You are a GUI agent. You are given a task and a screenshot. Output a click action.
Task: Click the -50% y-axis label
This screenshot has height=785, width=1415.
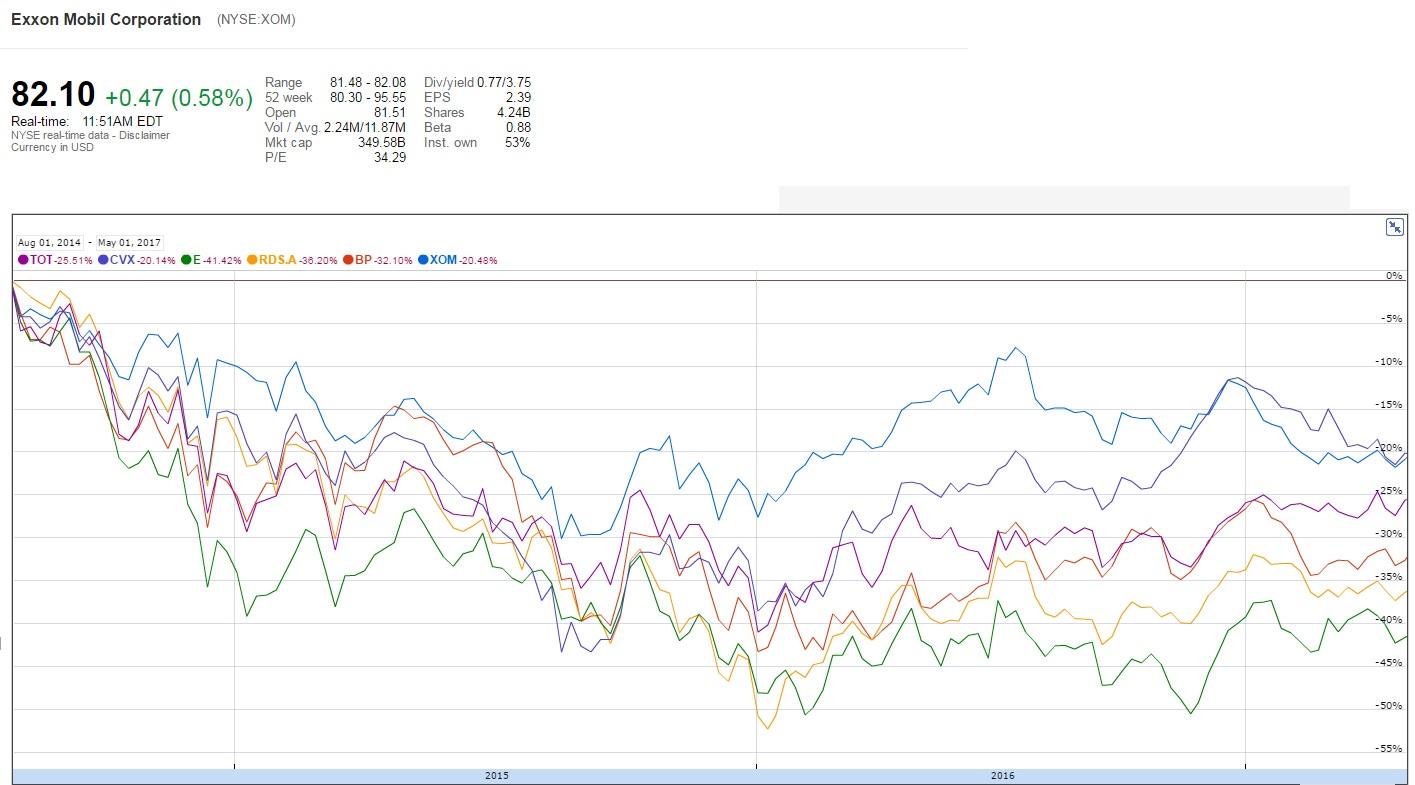1390,706
